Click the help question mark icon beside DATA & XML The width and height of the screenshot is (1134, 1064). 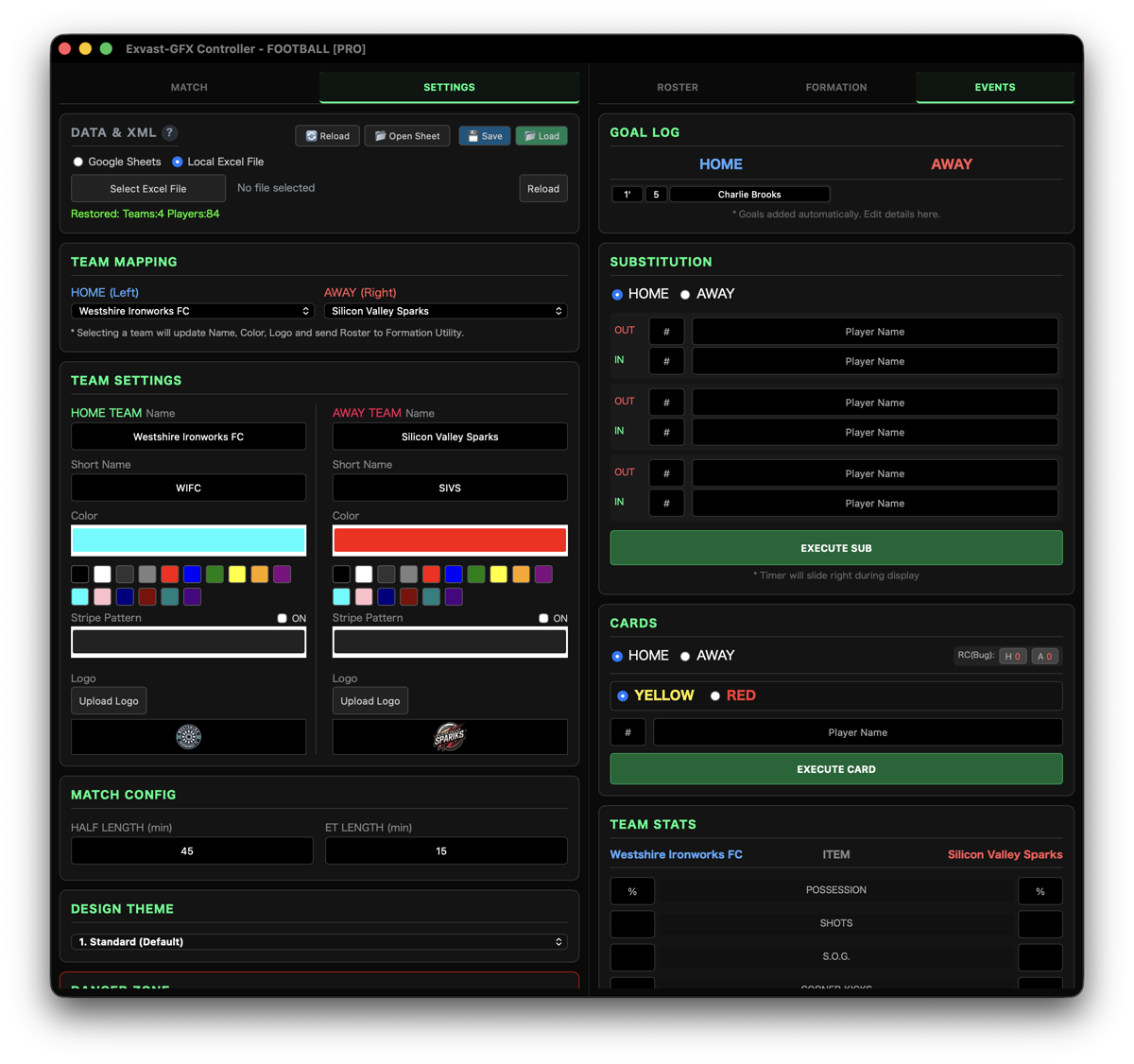tap(169, 133)
